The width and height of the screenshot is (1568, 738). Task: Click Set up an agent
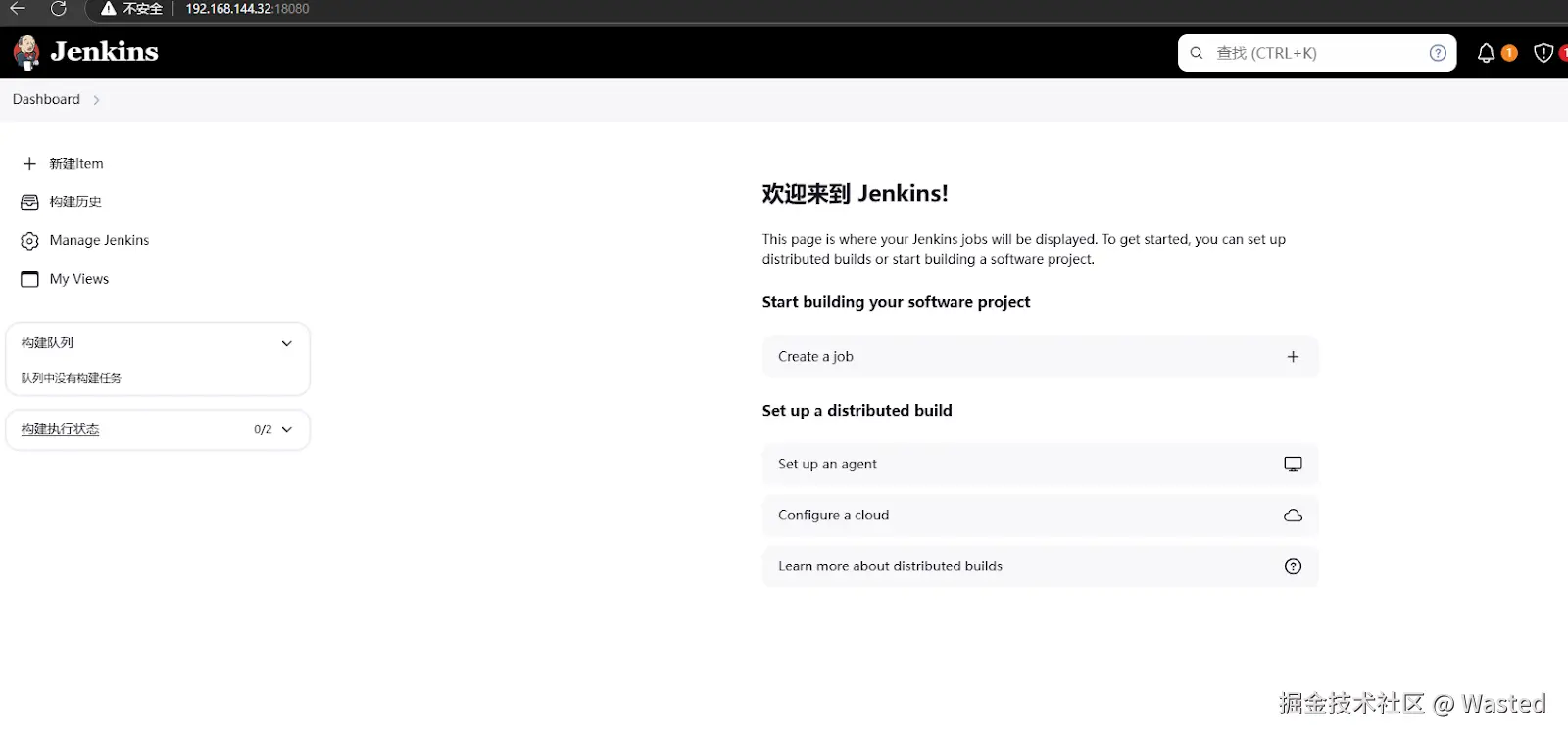click(1040, 465)
